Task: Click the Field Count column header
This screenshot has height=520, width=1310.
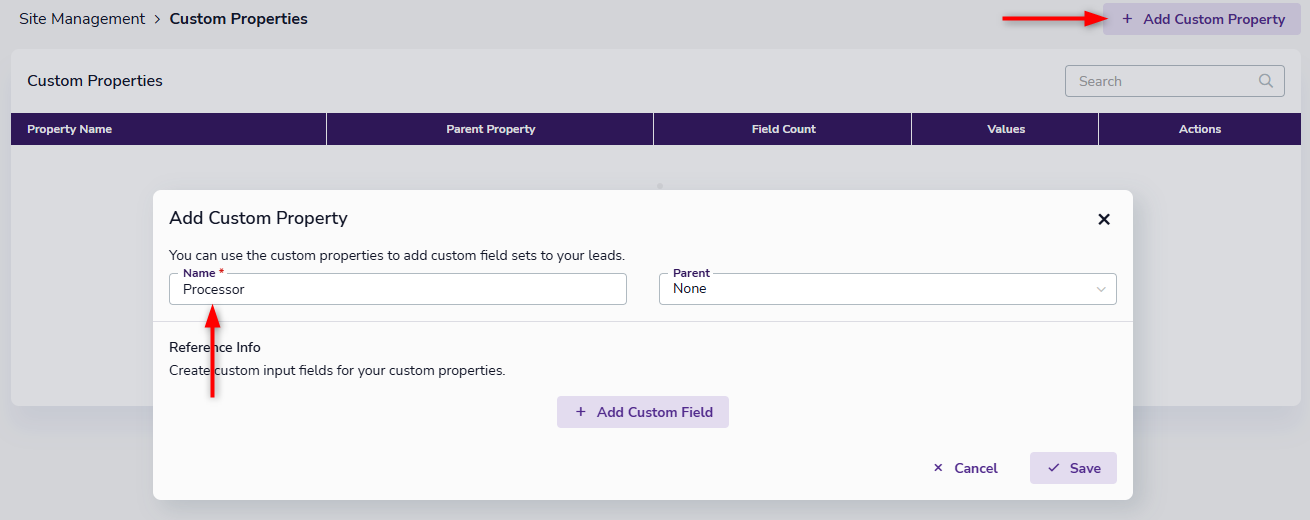Action: click(x=783, y=129)
